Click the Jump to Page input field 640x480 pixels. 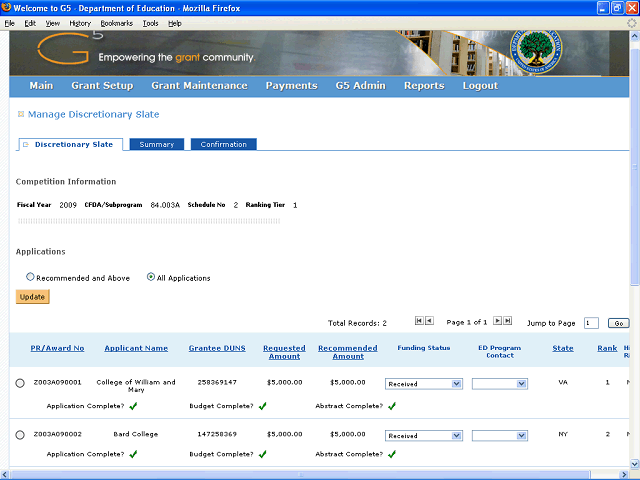pos(590,323)
